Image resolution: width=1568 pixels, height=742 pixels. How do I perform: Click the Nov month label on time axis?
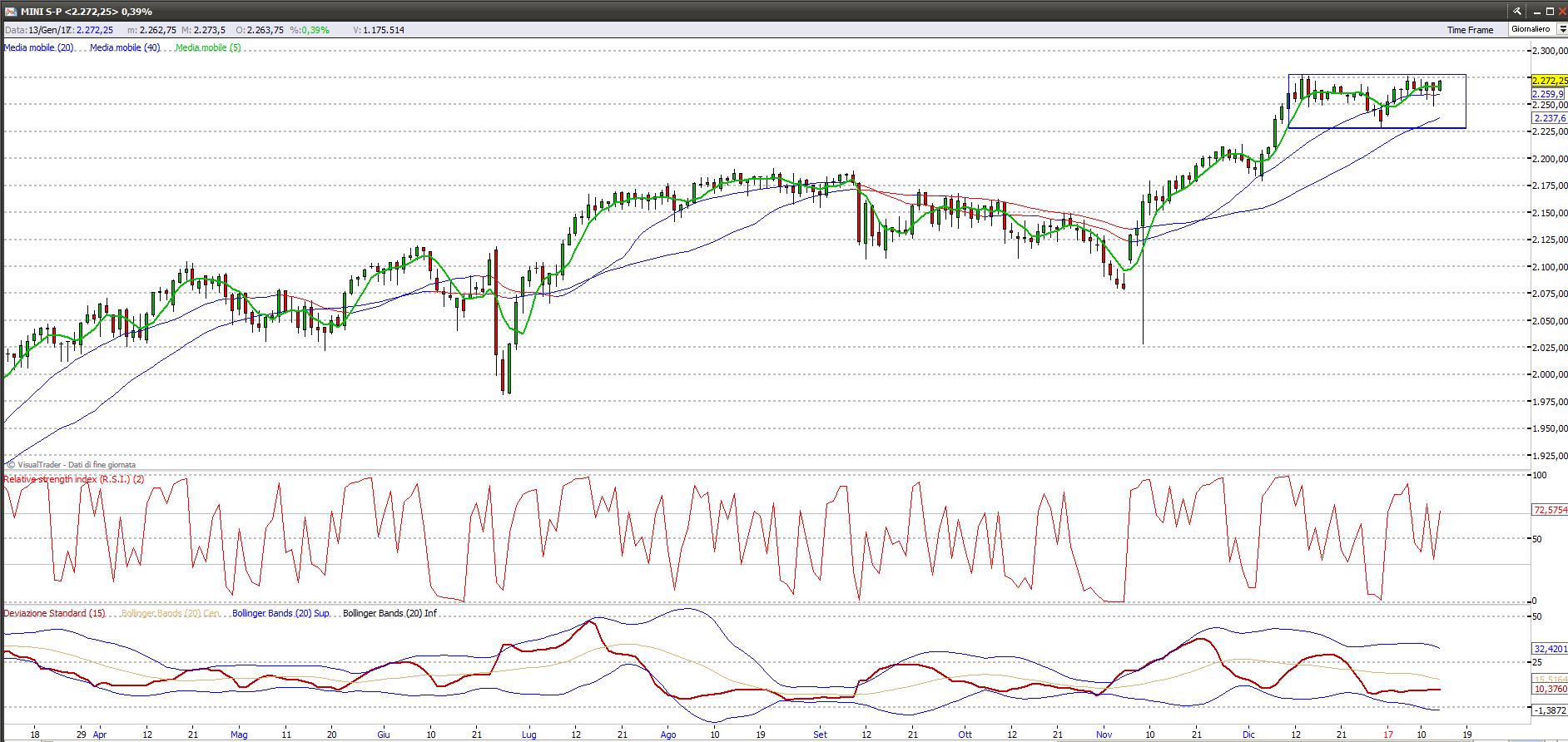point(1104,735)
